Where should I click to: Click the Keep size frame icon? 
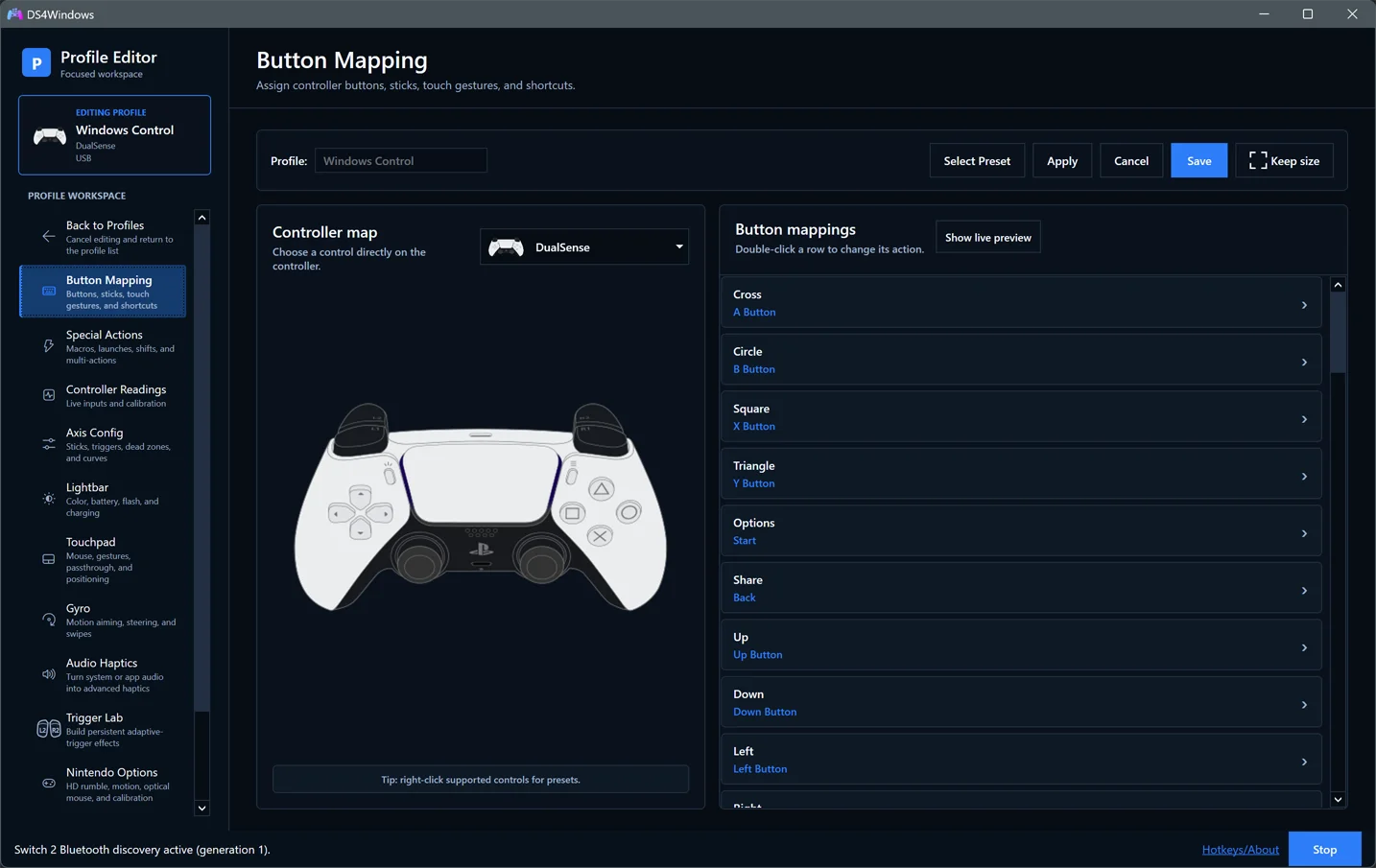coord(1258,161)
